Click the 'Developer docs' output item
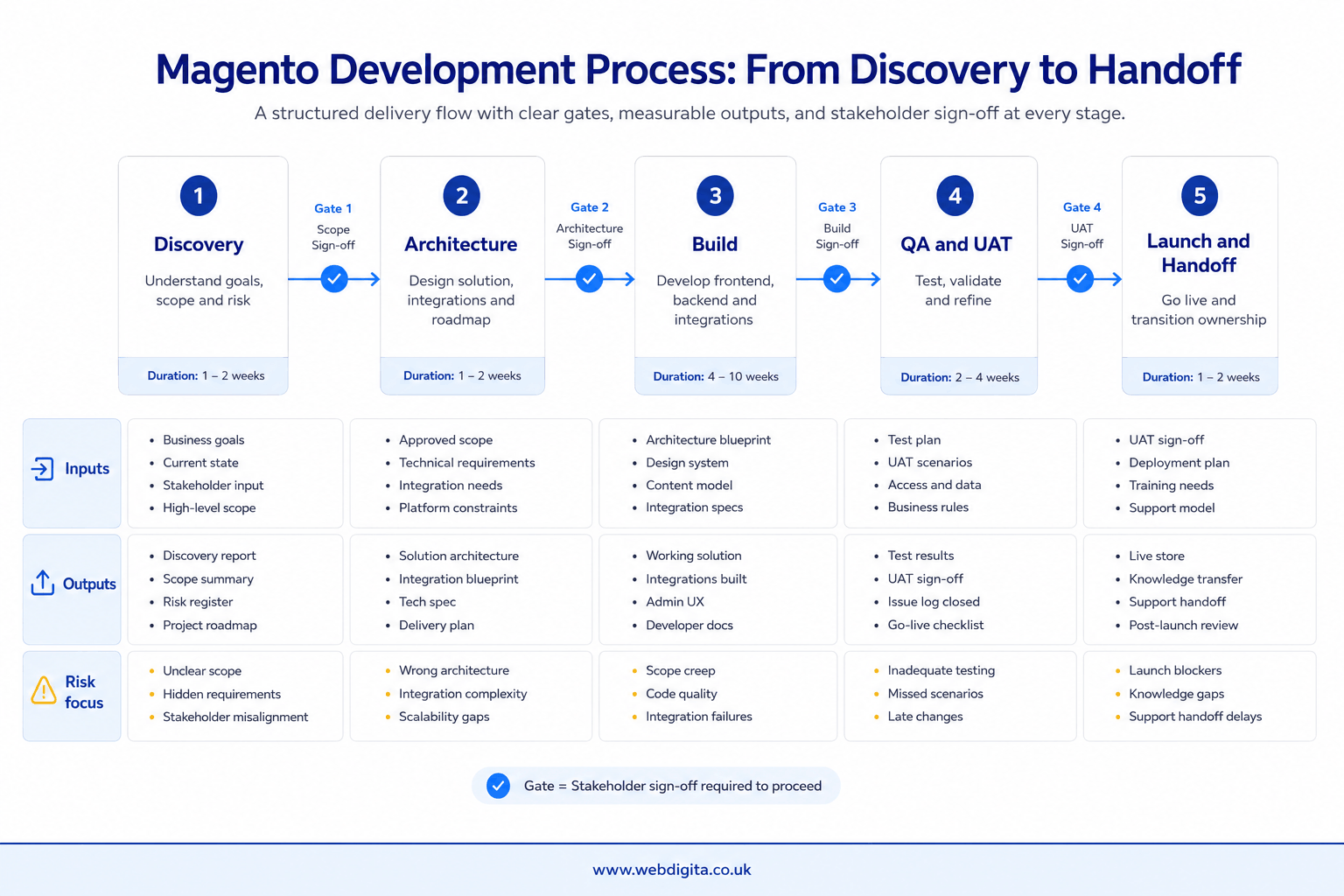The image size is (1344, 896). pyautogui.click(x=689, y=626)
